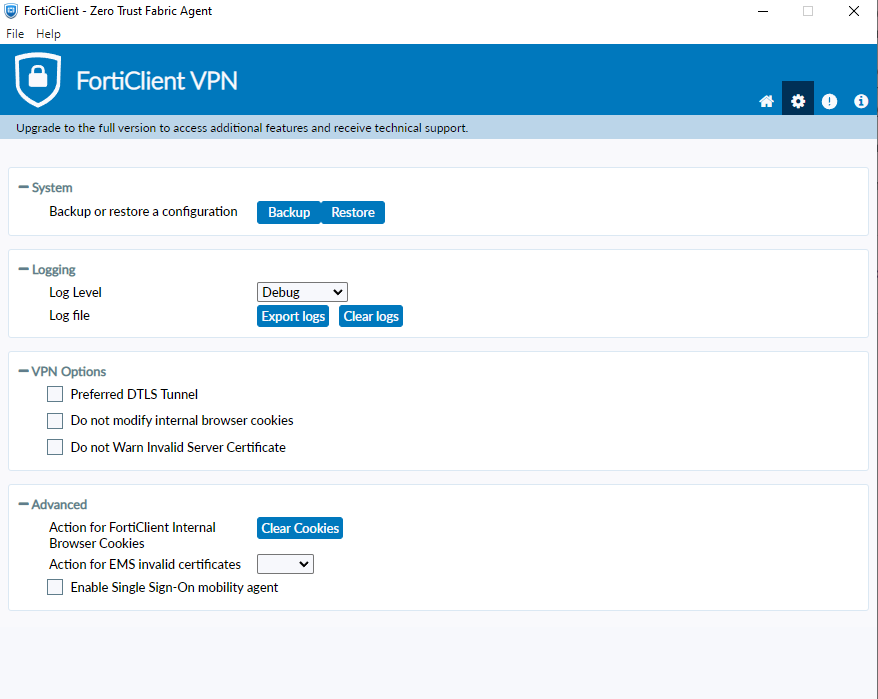Collapse the Advanced section

[24, 504]
